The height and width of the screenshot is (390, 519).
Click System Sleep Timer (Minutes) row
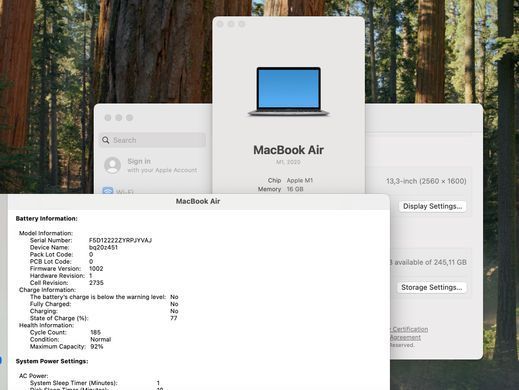click(95, 383)
